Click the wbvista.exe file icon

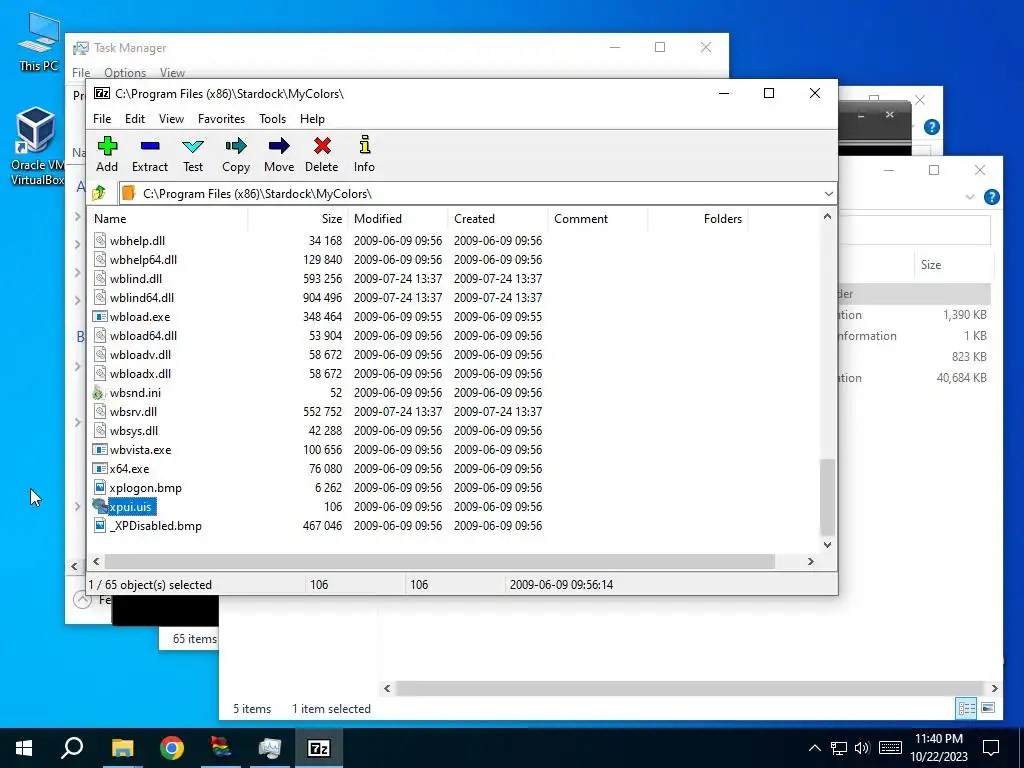(99, 449)
